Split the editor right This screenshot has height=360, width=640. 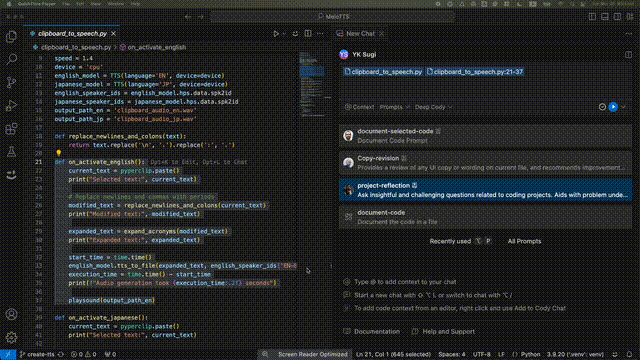click(x=308, y=33)
